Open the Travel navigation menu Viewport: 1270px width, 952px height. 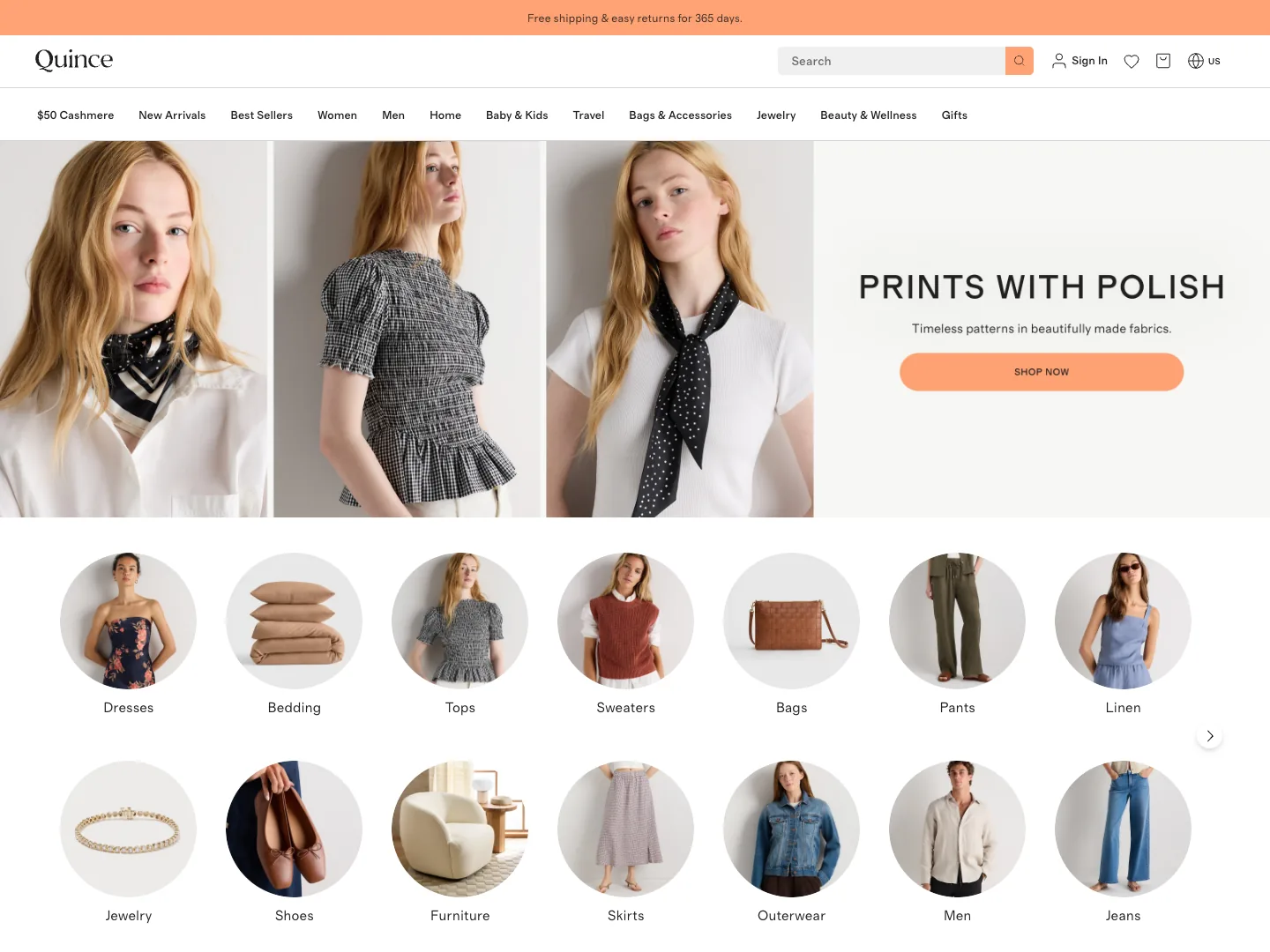point(588,115)
